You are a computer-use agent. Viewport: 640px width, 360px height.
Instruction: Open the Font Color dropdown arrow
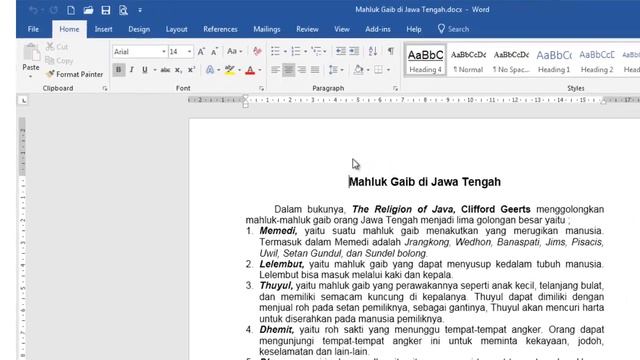point(260,70)
